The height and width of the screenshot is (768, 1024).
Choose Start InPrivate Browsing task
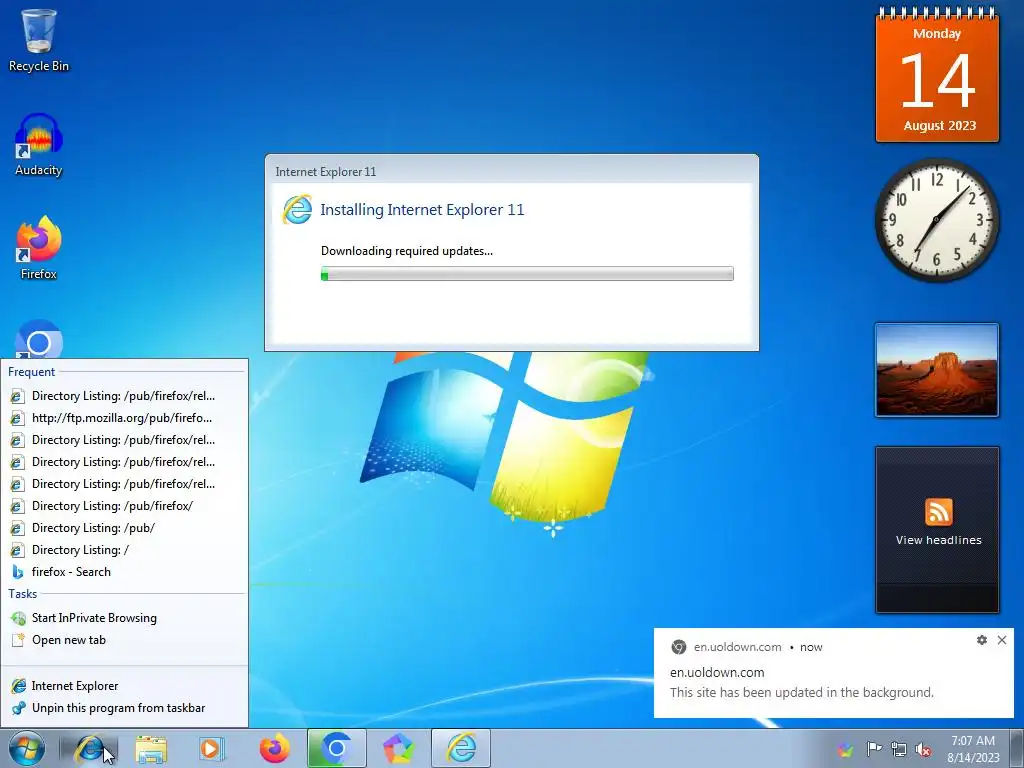tap(124, 618)
